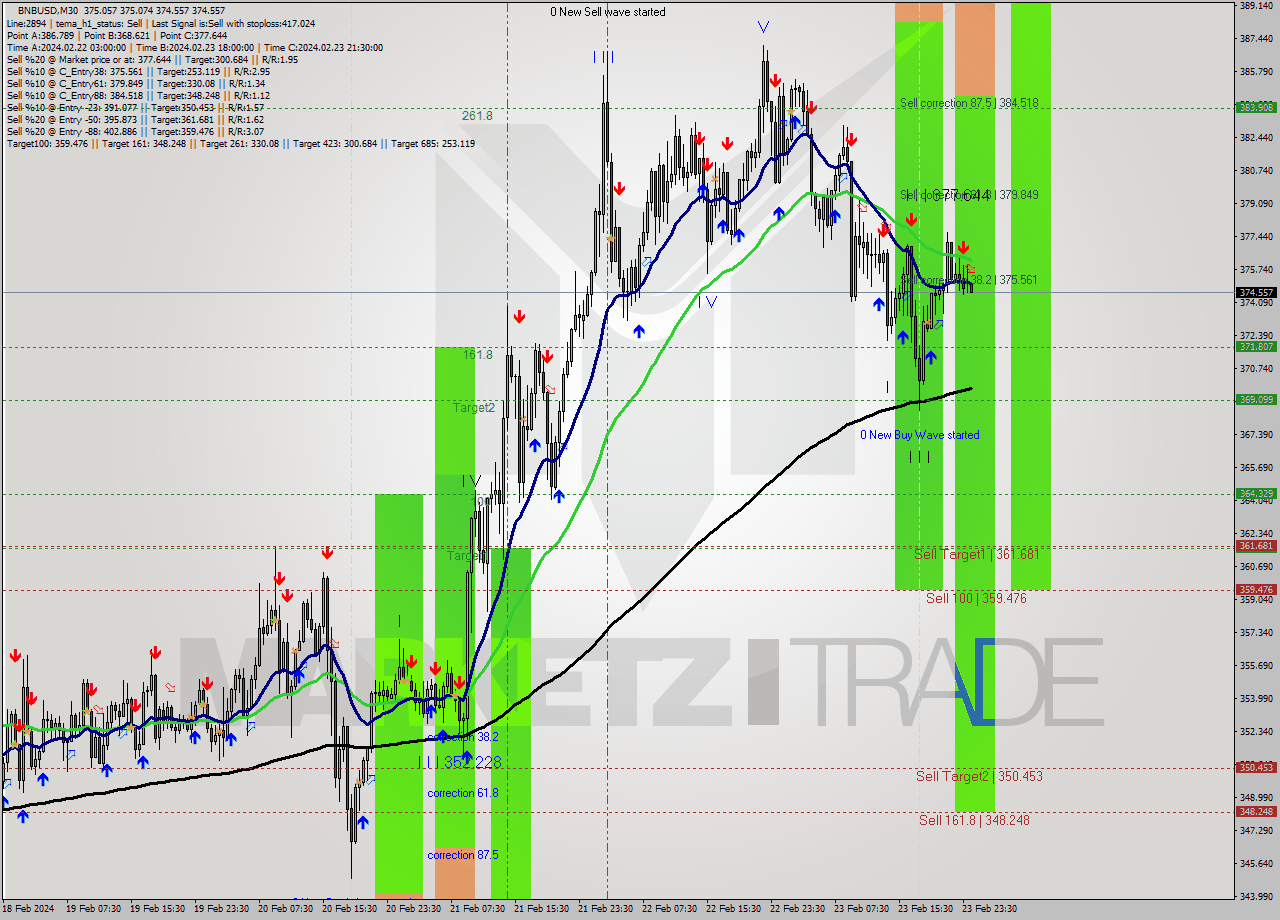Image resolution: width=1280 pixels, height=920 pixels.
Task: Select the 'Sell 100 | 359.476' label
Action: coord(976,598)
